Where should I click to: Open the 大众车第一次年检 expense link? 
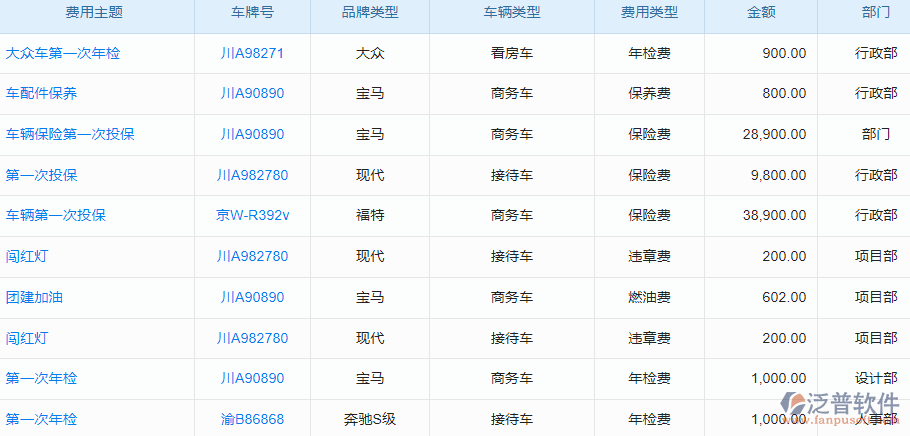(x=63, y=53)
